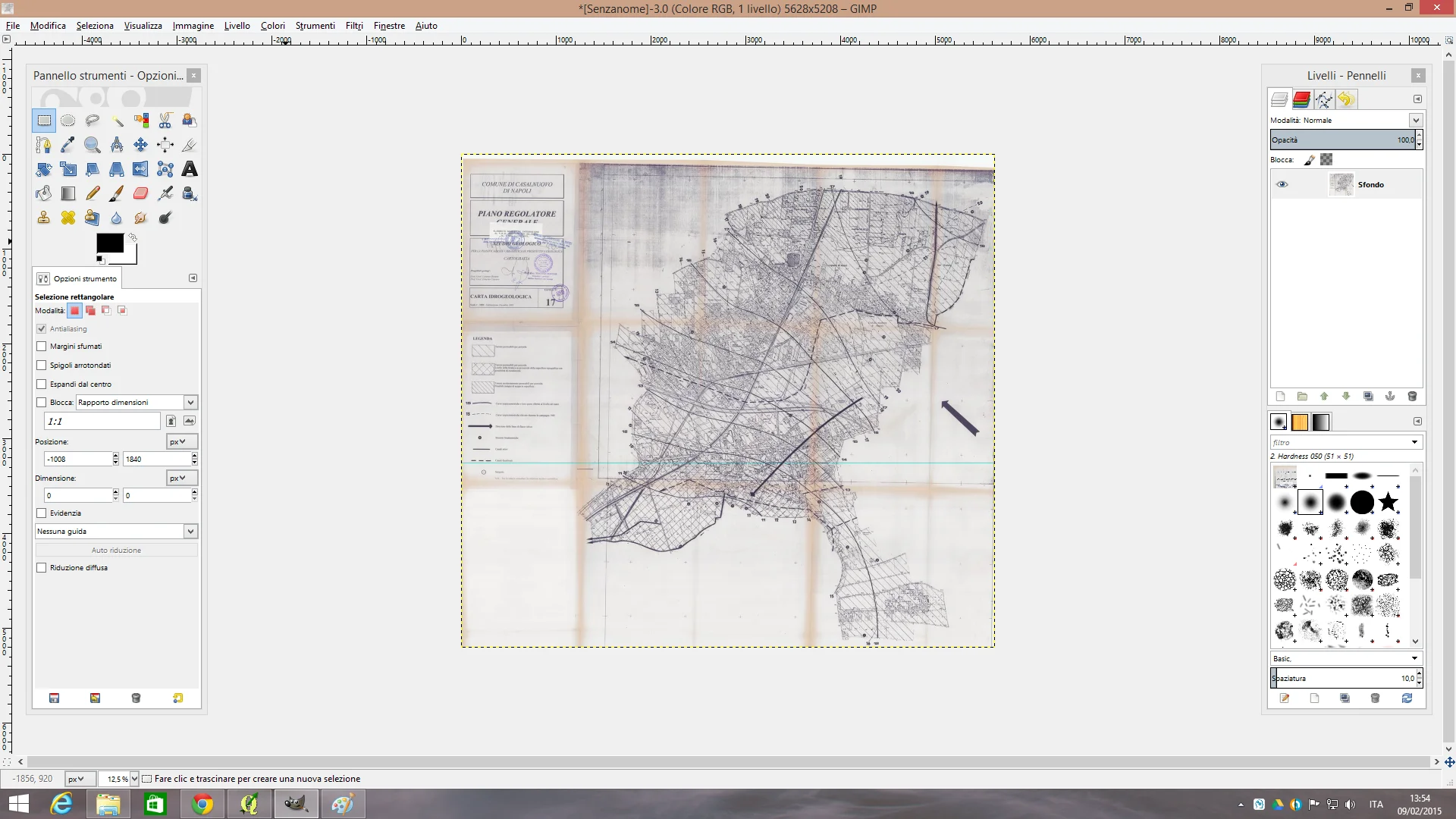This screenshot has width=1456, height=819.
Task: Select the Alignment tool
Action: click(165, 145)
